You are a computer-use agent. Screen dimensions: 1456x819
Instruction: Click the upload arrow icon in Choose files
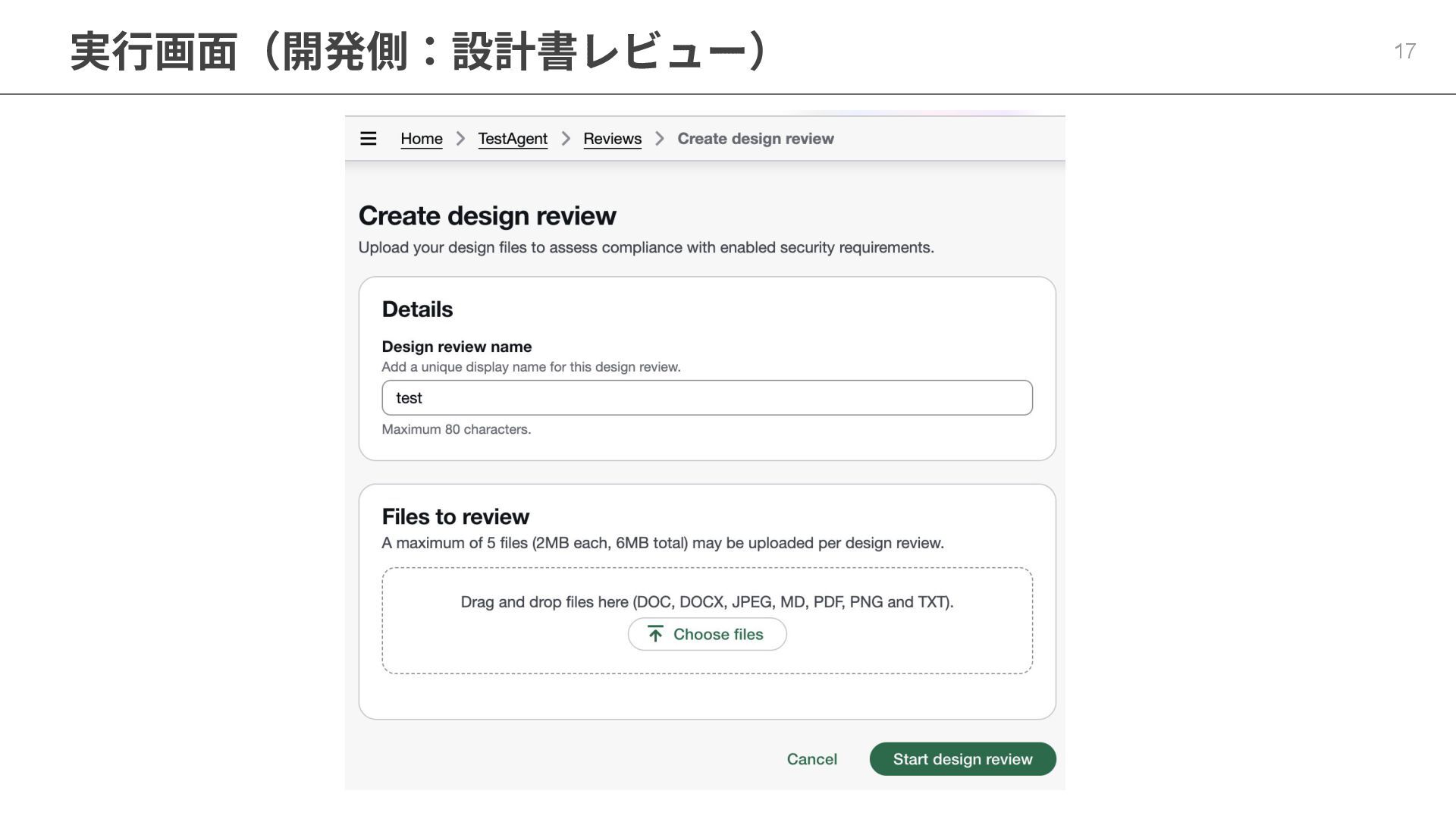pos(655,634)
